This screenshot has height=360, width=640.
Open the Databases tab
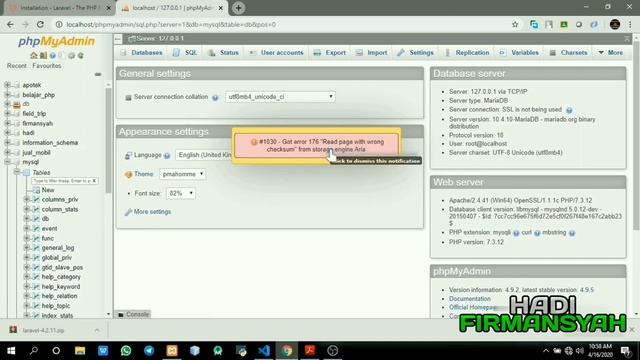142,53
